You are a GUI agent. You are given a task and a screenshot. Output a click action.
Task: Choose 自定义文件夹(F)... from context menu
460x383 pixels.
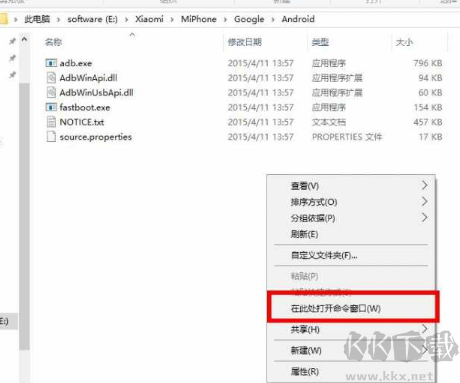point(351,255)
